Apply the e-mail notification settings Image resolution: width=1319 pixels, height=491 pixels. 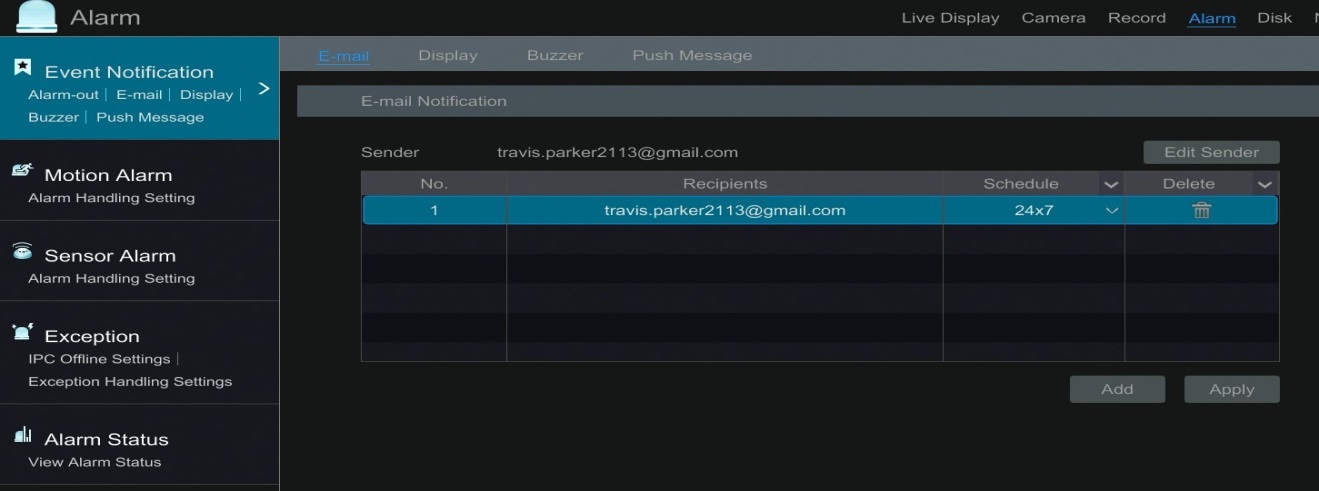[1232, 389]
